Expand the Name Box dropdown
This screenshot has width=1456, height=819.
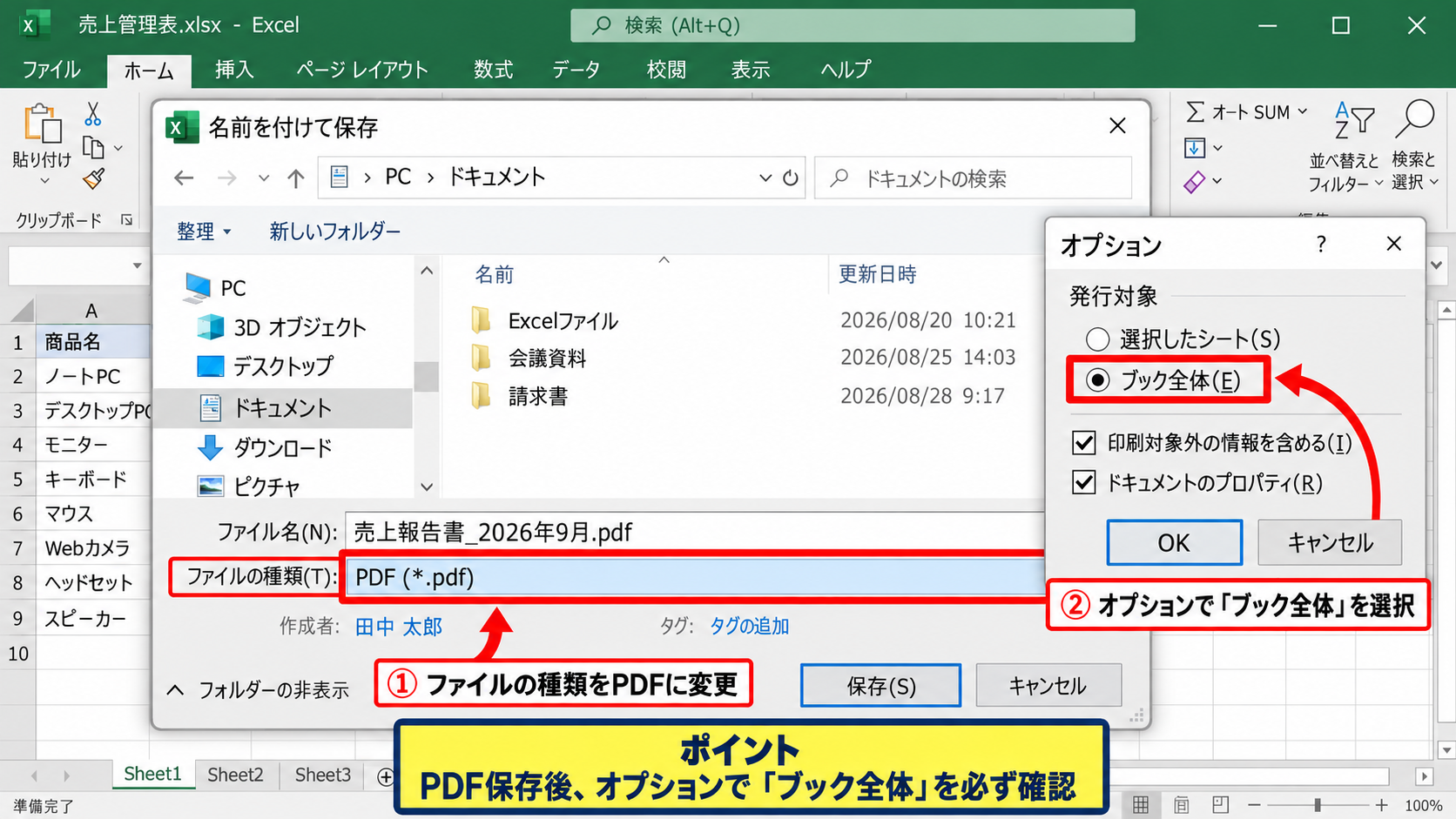(x=137, y=266)
